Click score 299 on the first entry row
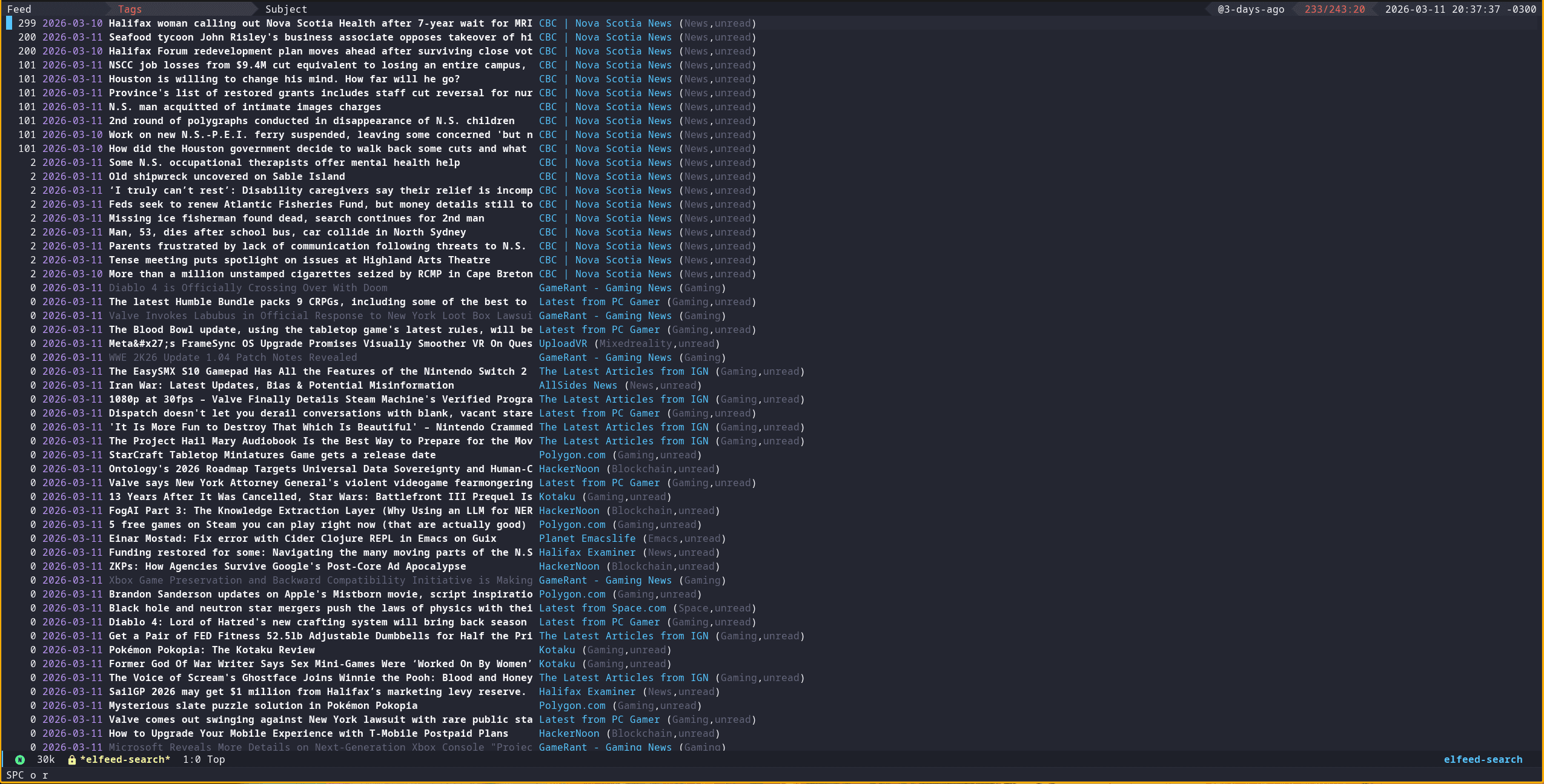The width and height of the screenshot is (1544, 784). (x=27, y=23)
